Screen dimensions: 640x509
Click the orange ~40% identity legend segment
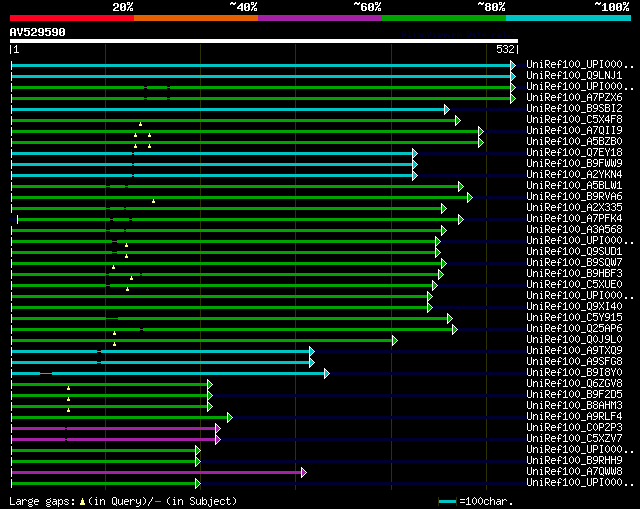[196, 18]
